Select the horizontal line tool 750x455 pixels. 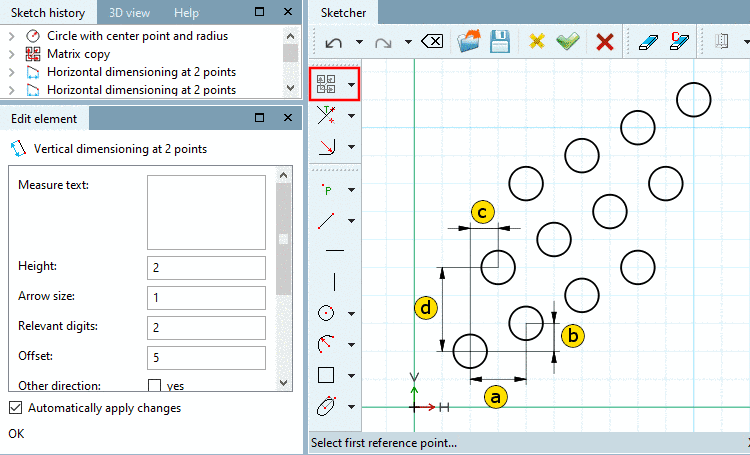click(x=334, y=250)
